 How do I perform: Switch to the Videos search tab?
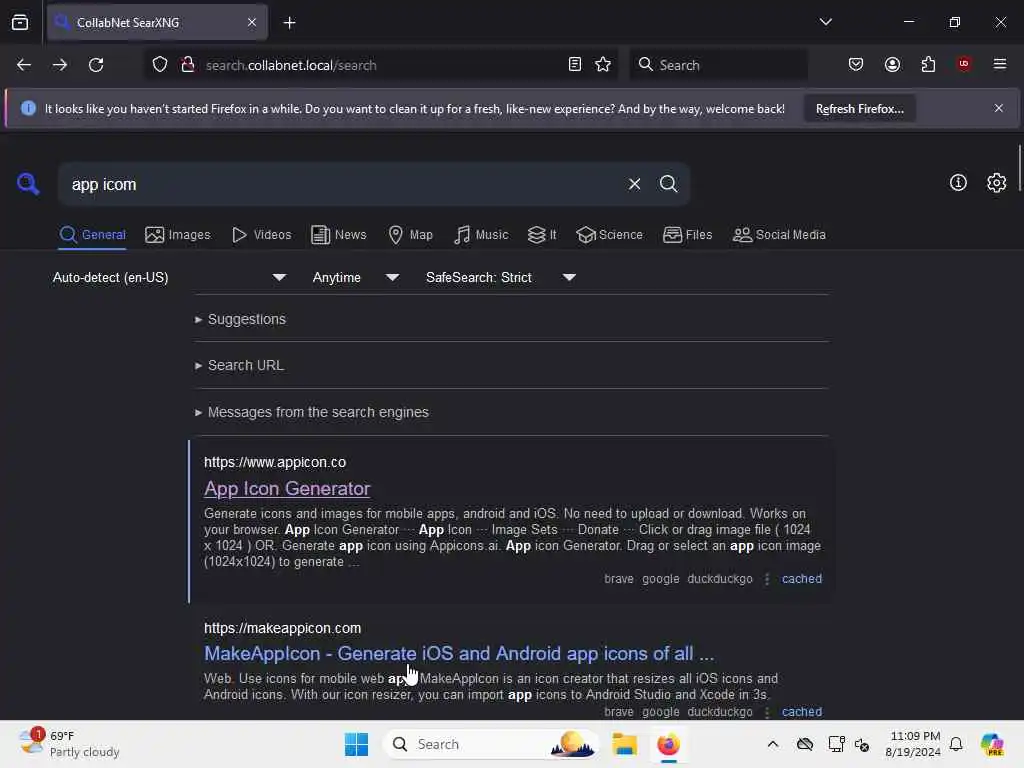pos(261,234)
